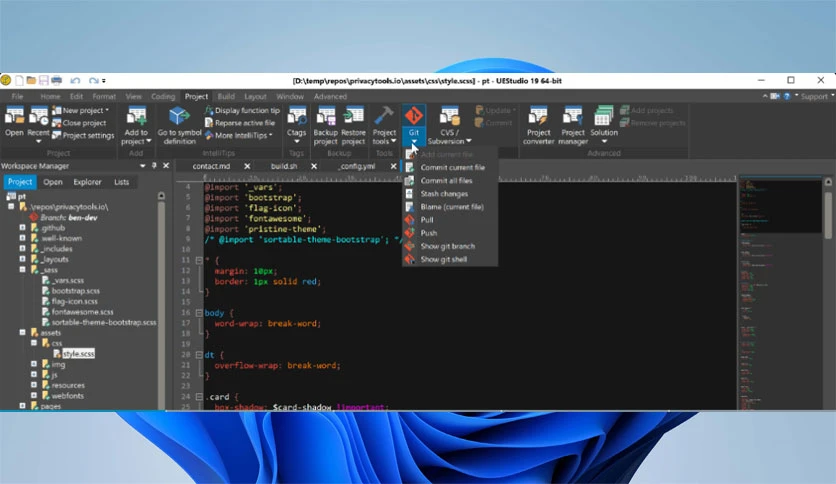This screenshot has height=484, width=836.
Task: Expand the github folder node
Action: 22,228
